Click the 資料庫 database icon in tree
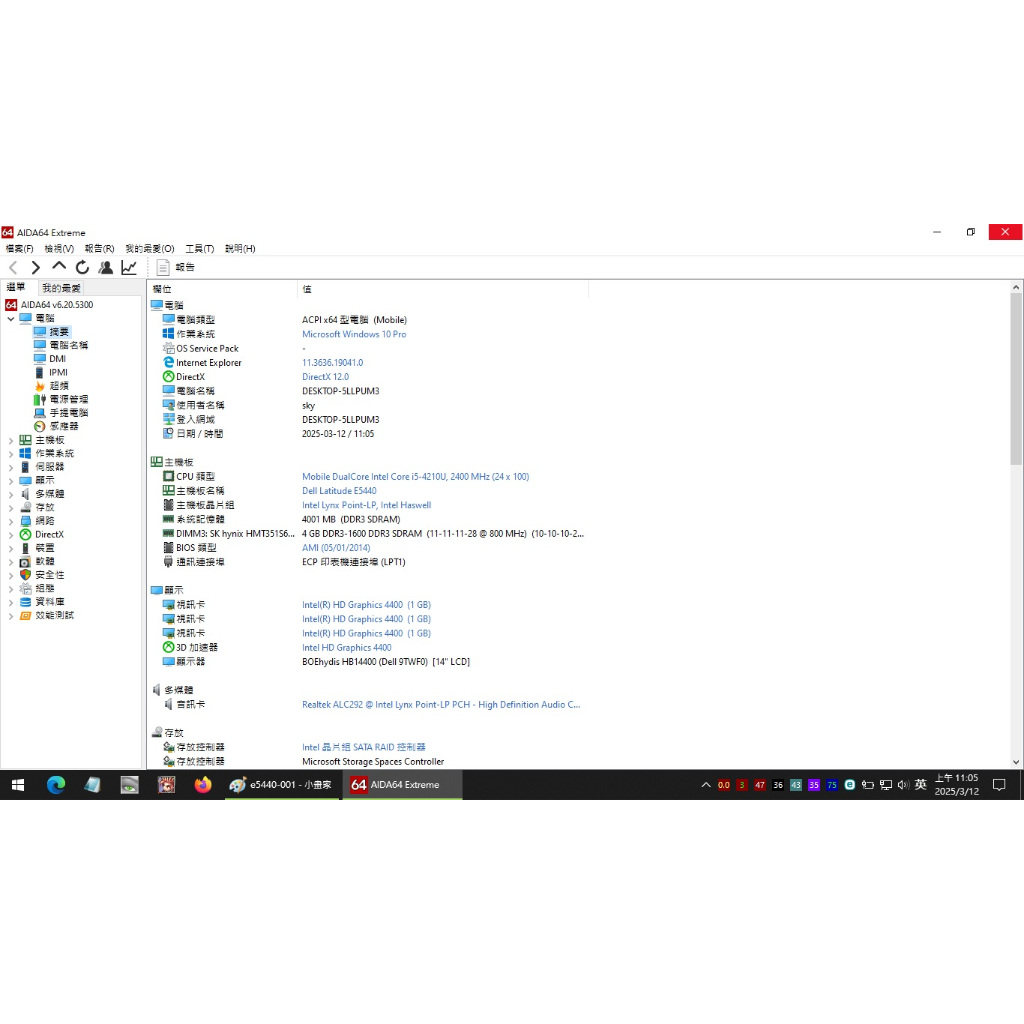 click(x=25, y=603)
